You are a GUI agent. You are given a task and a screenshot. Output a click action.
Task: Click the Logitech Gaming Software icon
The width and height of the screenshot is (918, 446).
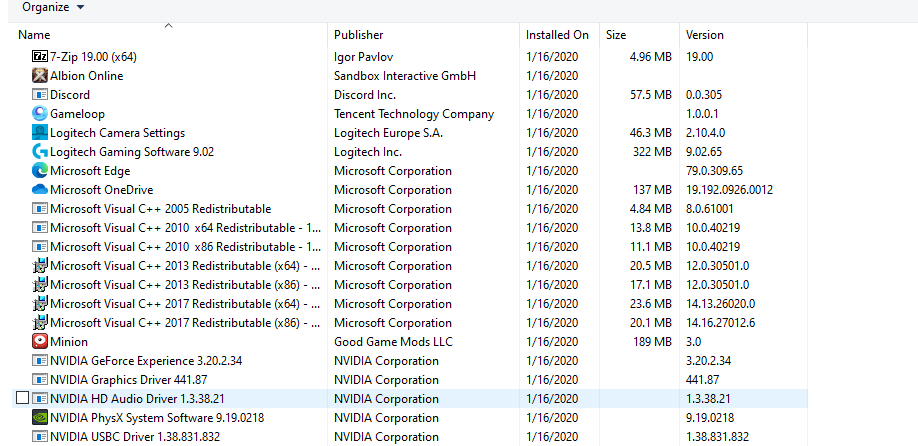click(39, 152)
